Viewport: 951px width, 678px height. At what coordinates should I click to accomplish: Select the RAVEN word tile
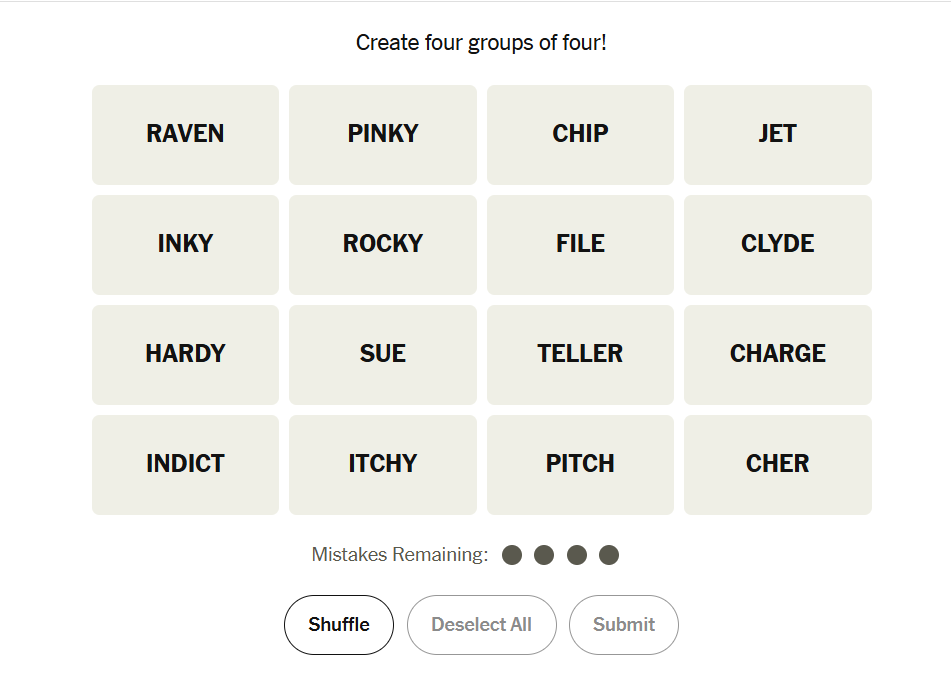tap(185, 135)
